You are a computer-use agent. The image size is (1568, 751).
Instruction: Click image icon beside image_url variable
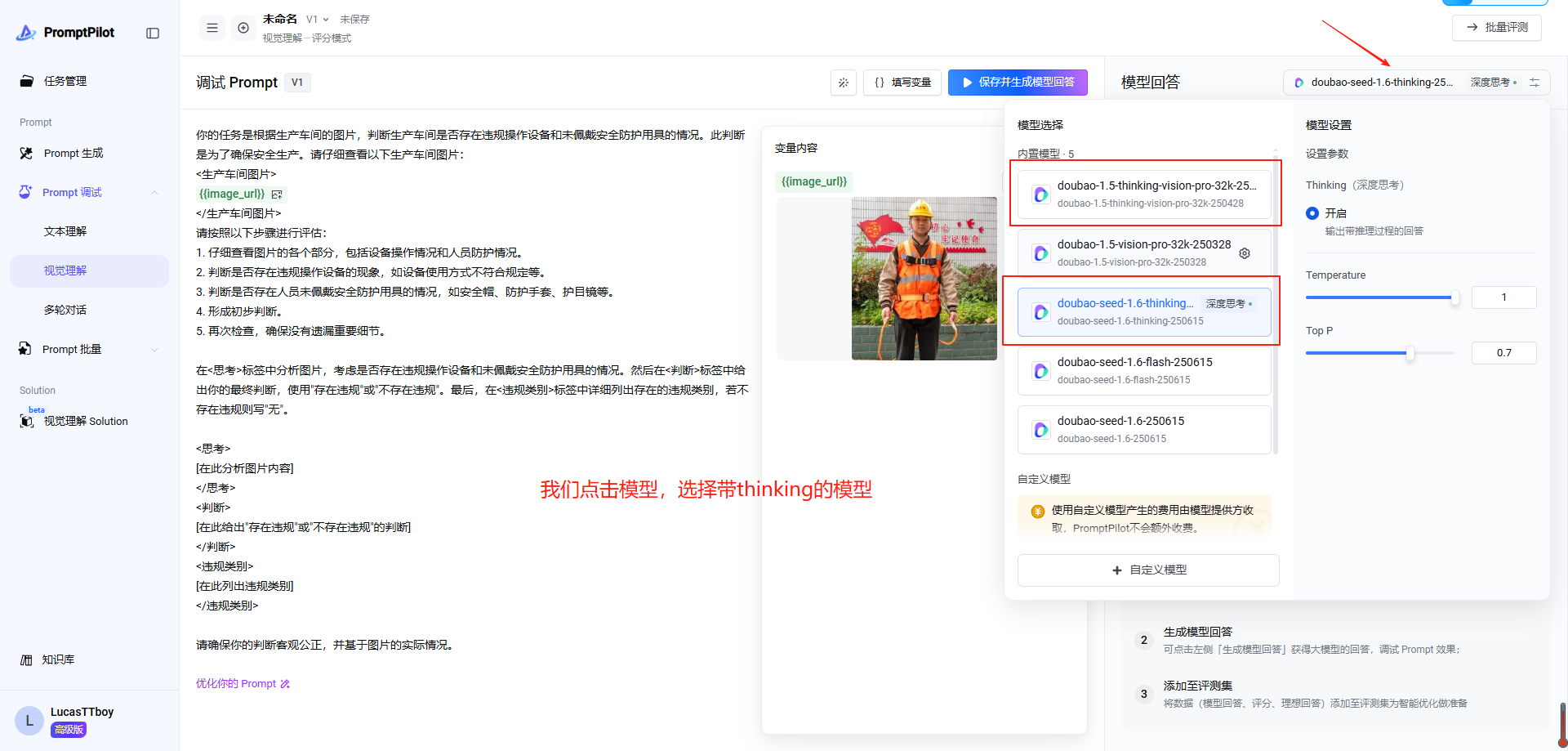[x=277, y=194]
